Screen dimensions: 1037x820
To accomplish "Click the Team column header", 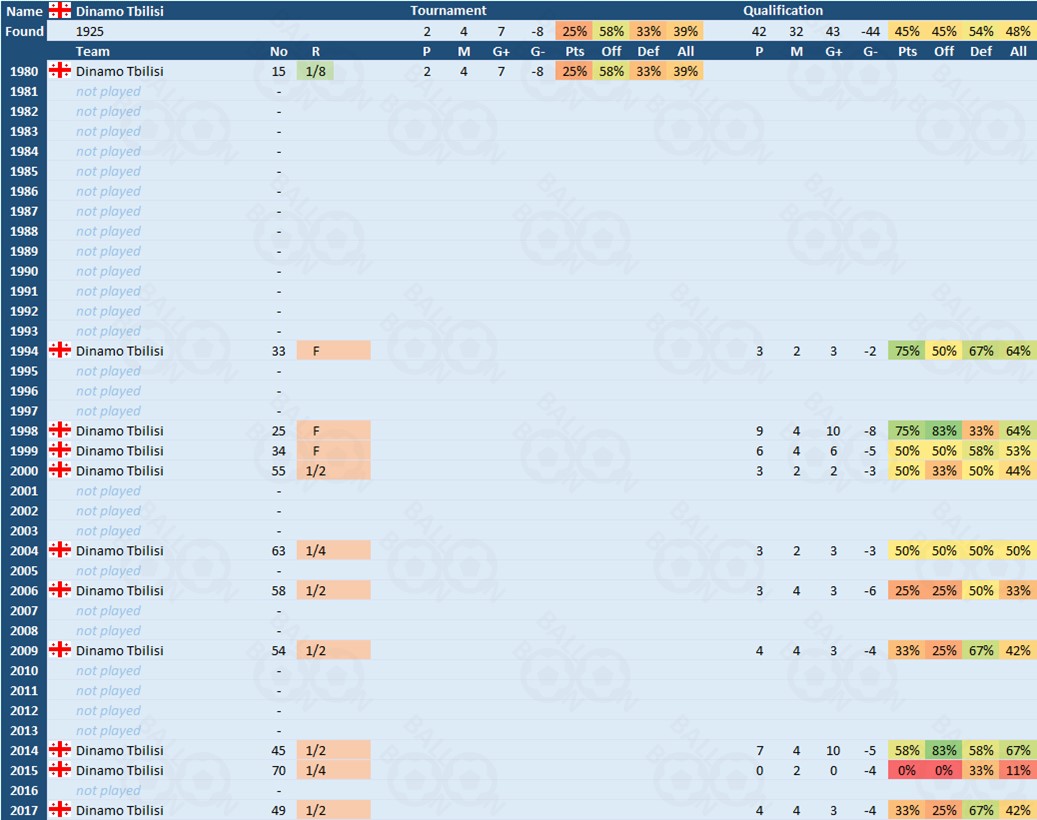I will 93,51.
